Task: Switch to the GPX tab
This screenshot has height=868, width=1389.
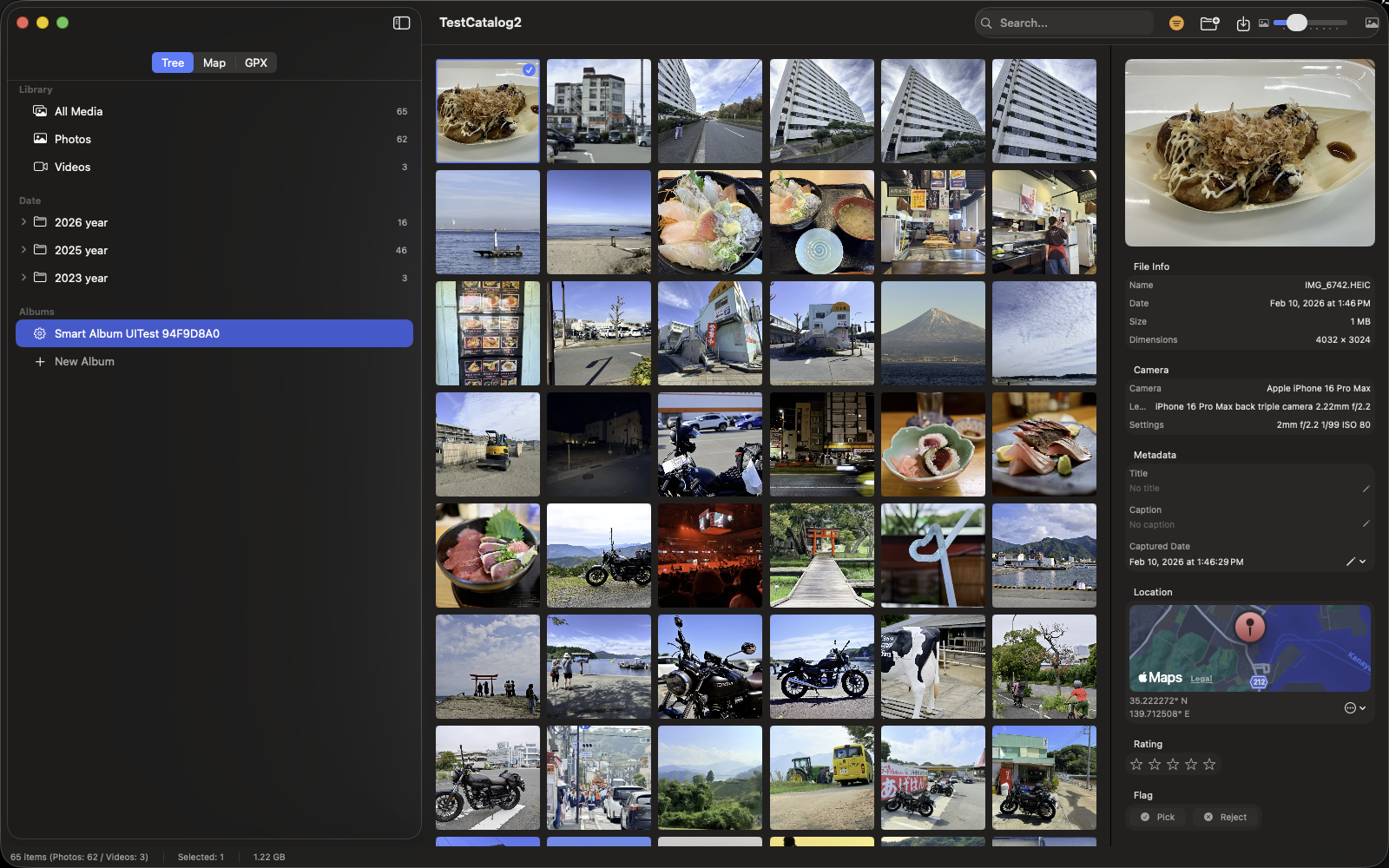Action: 256,62
